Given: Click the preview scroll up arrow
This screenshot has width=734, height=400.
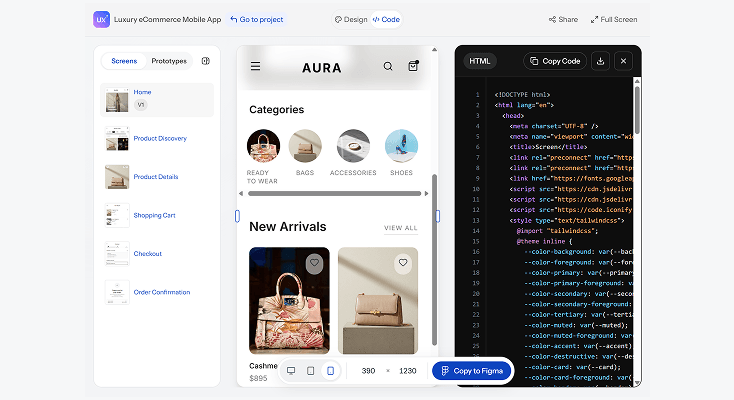Looking at the screenshot, I should coord(434,49).
